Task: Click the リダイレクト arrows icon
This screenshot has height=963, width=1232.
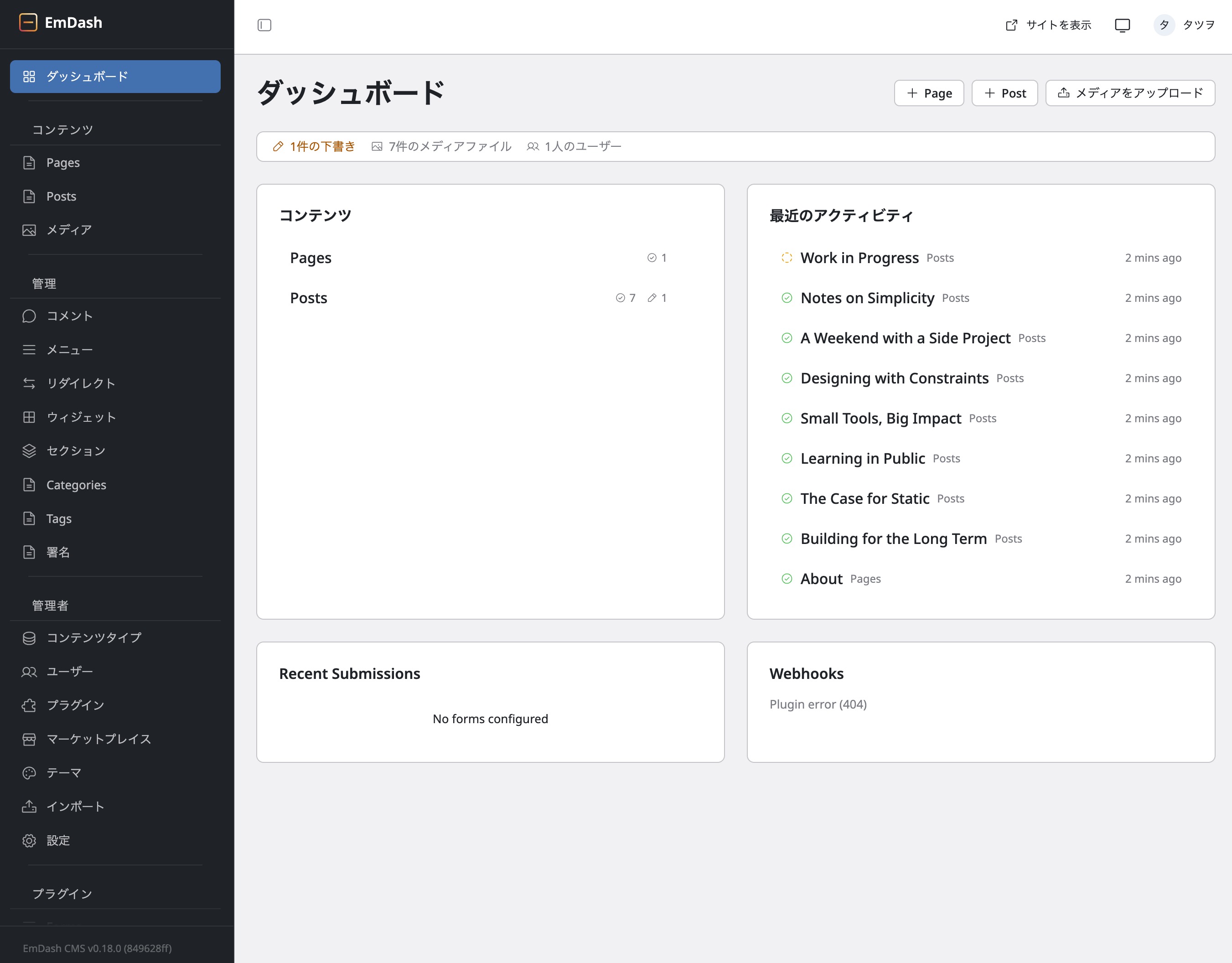Action: (x=29, y=383)
